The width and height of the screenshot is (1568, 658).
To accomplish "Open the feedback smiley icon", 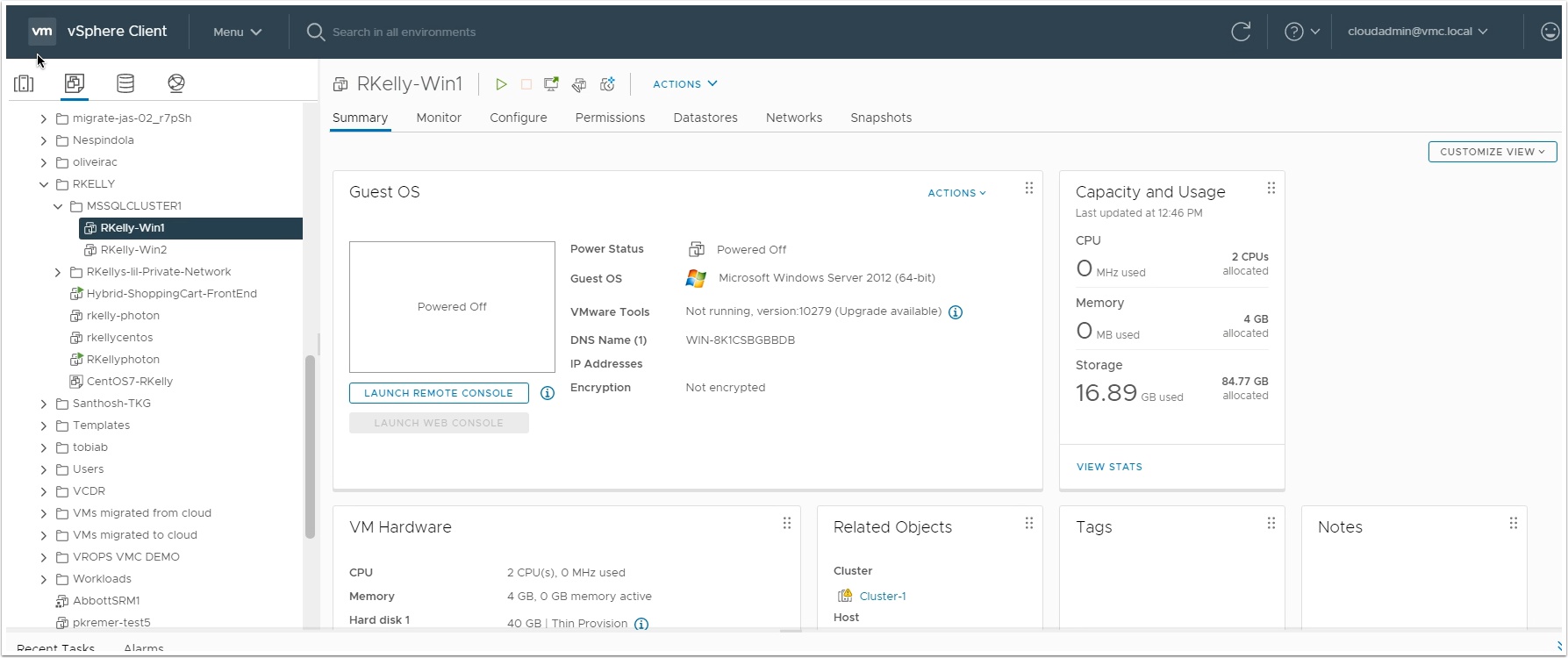I will (x=1550, y=32).
